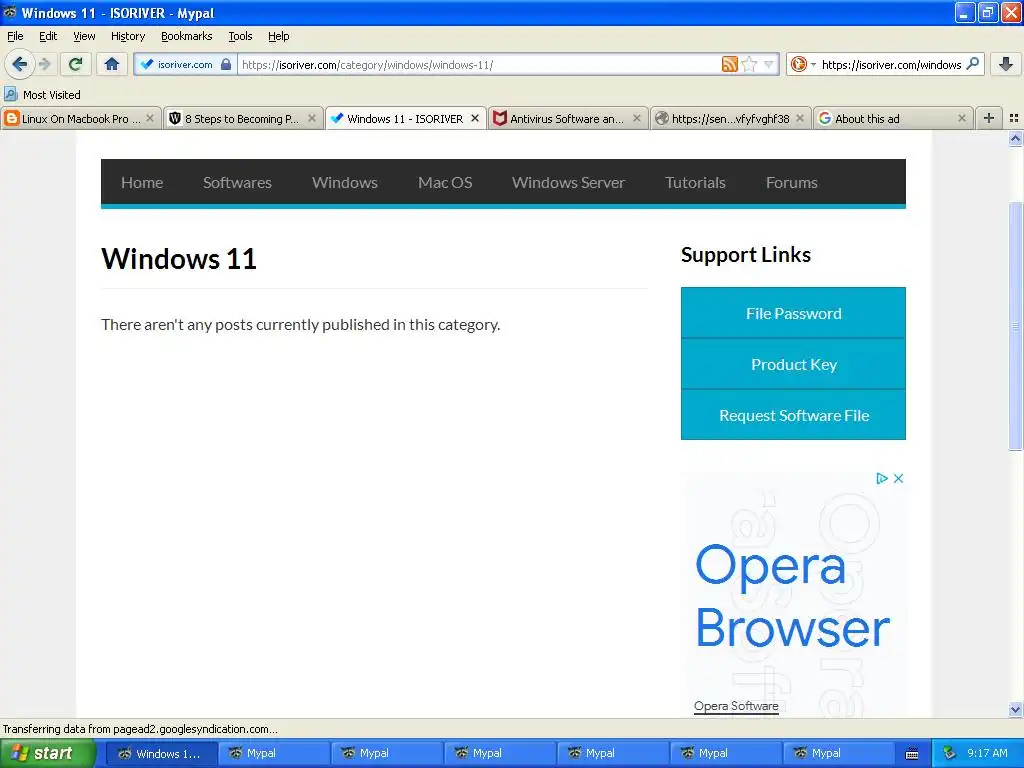Open the View menu
Image resolution: width=1024 pixels, height=768 pixels.
point(84,36)
